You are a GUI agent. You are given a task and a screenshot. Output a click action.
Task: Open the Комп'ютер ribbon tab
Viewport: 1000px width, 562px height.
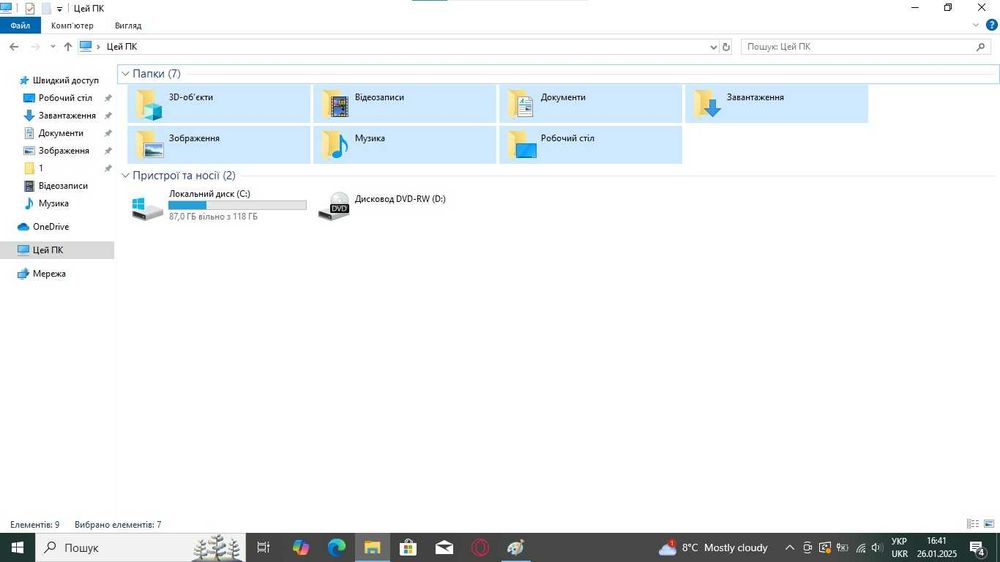[x=72, y=26]
